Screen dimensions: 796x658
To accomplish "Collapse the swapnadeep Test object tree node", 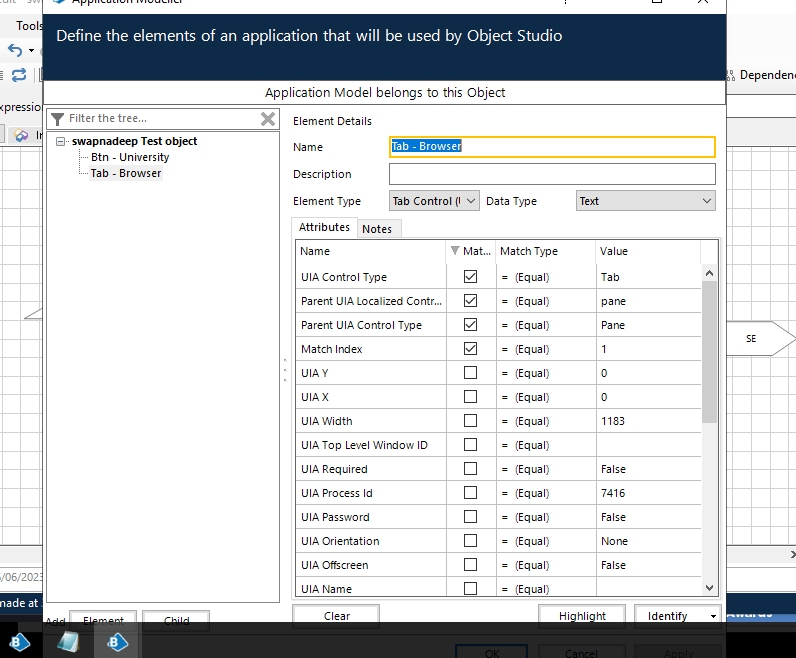I will 62,142.
